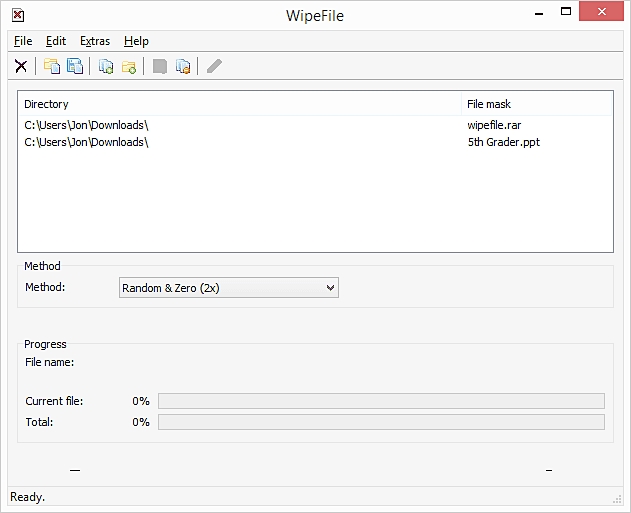Click the WipeFile application icon in title bar

coord(18,15)
